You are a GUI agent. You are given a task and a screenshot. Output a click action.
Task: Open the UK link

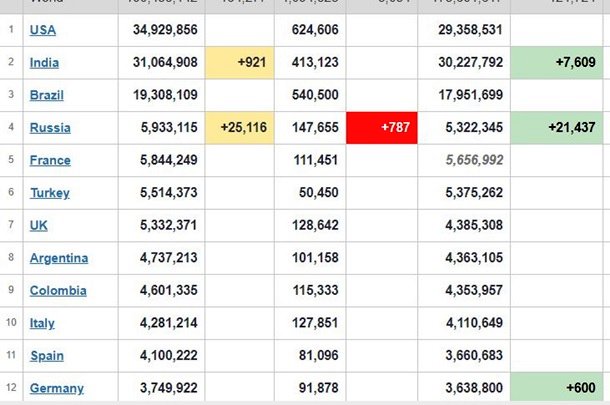click(39, 225)
